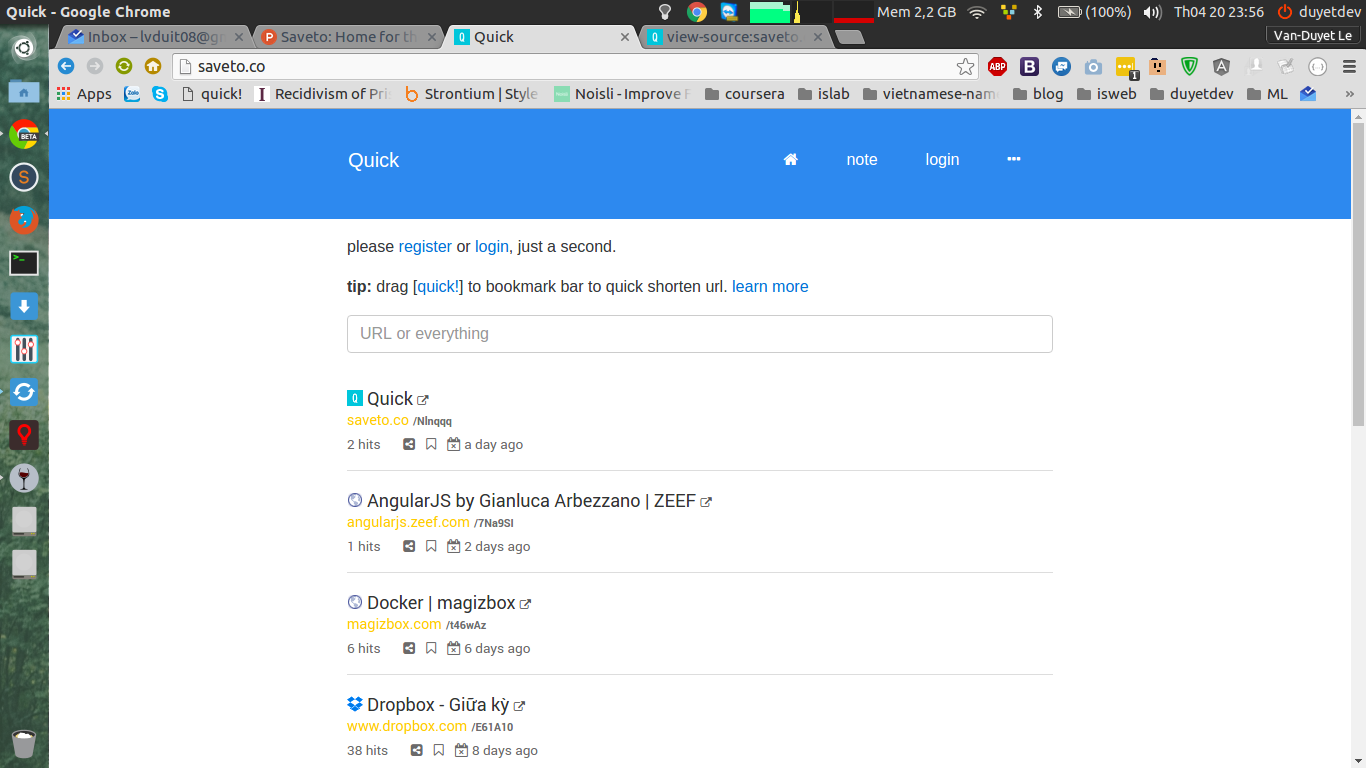Open the learn more link

coord(770,286)
